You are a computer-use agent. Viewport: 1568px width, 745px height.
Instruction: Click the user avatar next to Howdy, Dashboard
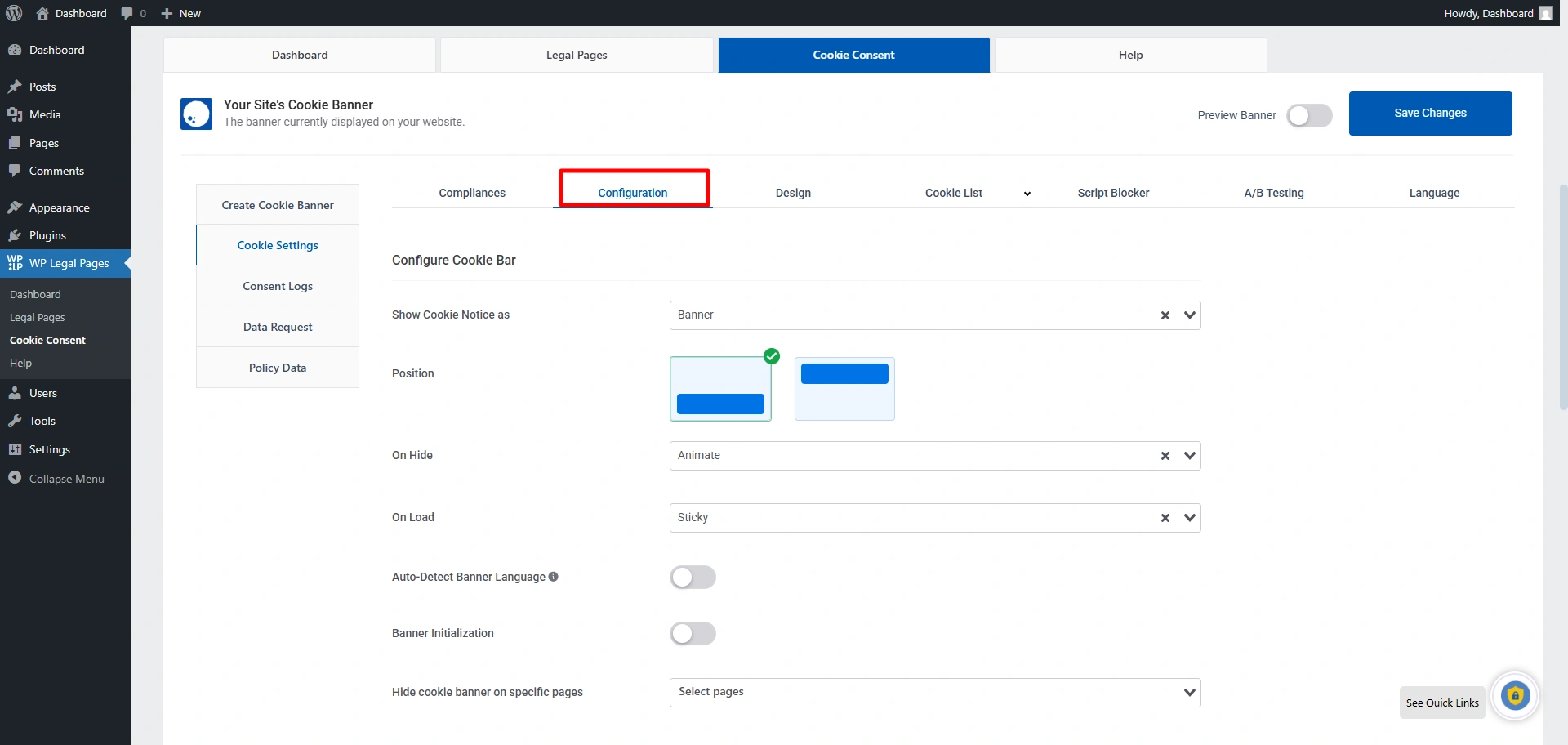click(x=1546, y=13)
